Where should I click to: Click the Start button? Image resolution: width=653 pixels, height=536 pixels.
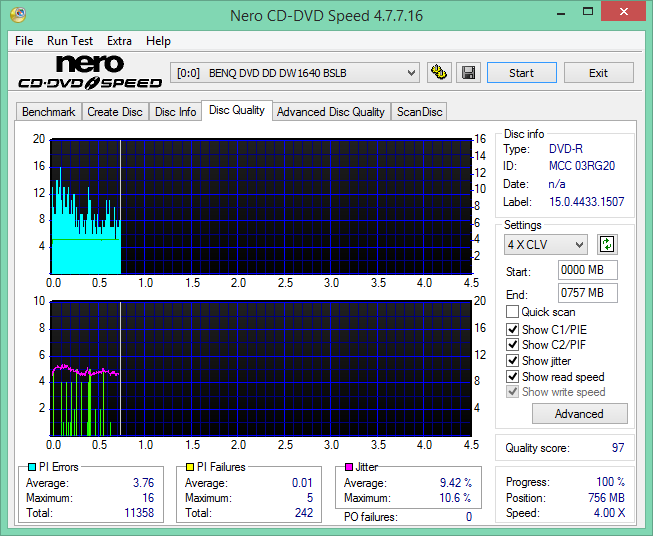(521, 73)
